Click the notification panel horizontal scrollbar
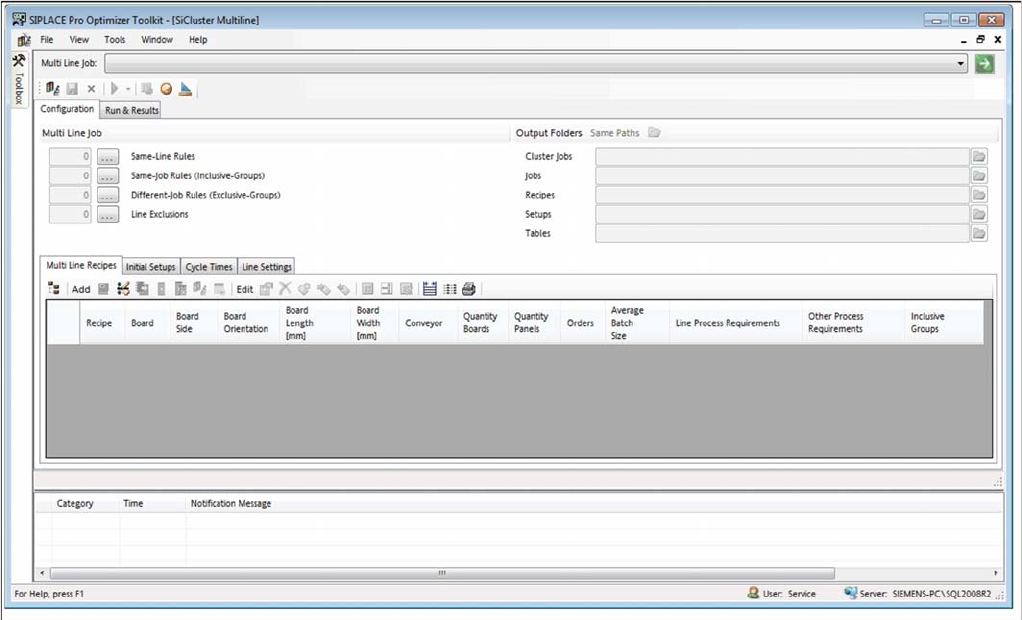The image size is (1022, 620). pyautogui.click(x=440, y=573)
